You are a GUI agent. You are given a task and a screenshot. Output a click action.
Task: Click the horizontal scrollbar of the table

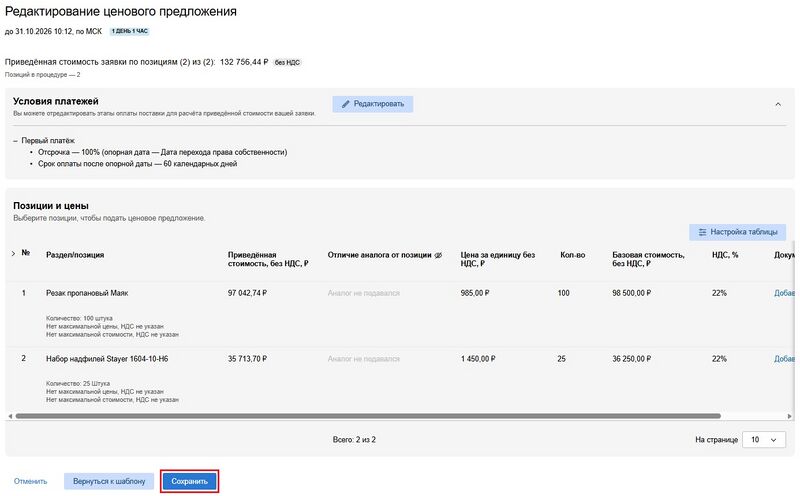click(x=367, y=416)
